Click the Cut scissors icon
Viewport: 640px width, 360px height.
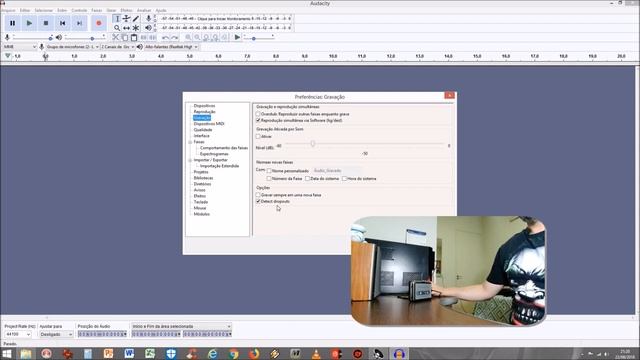[116, 38]
